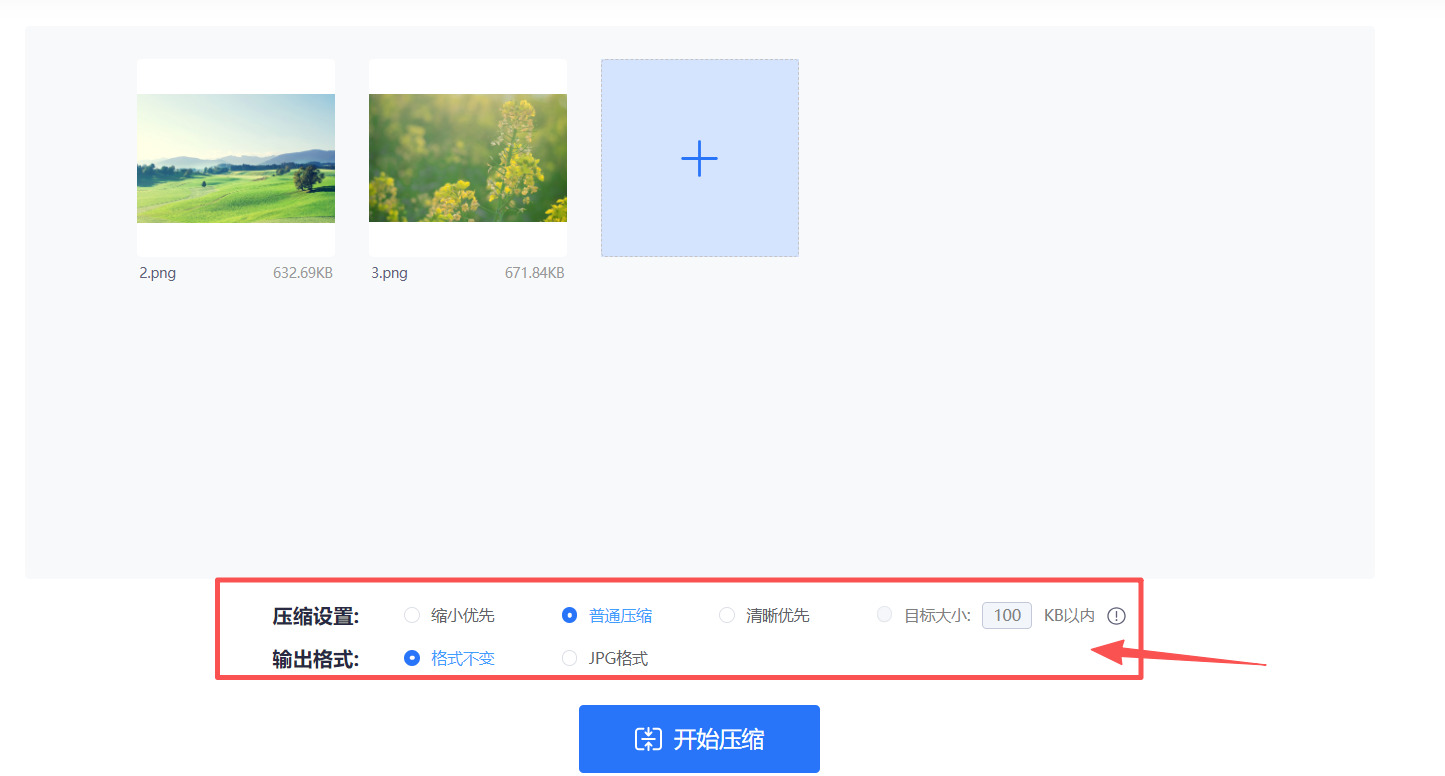Image resolution: width=1445 pixels, height=776 pixels.
Task: Click the dashed upload placeholder area
Action: (x=699, y=157)
